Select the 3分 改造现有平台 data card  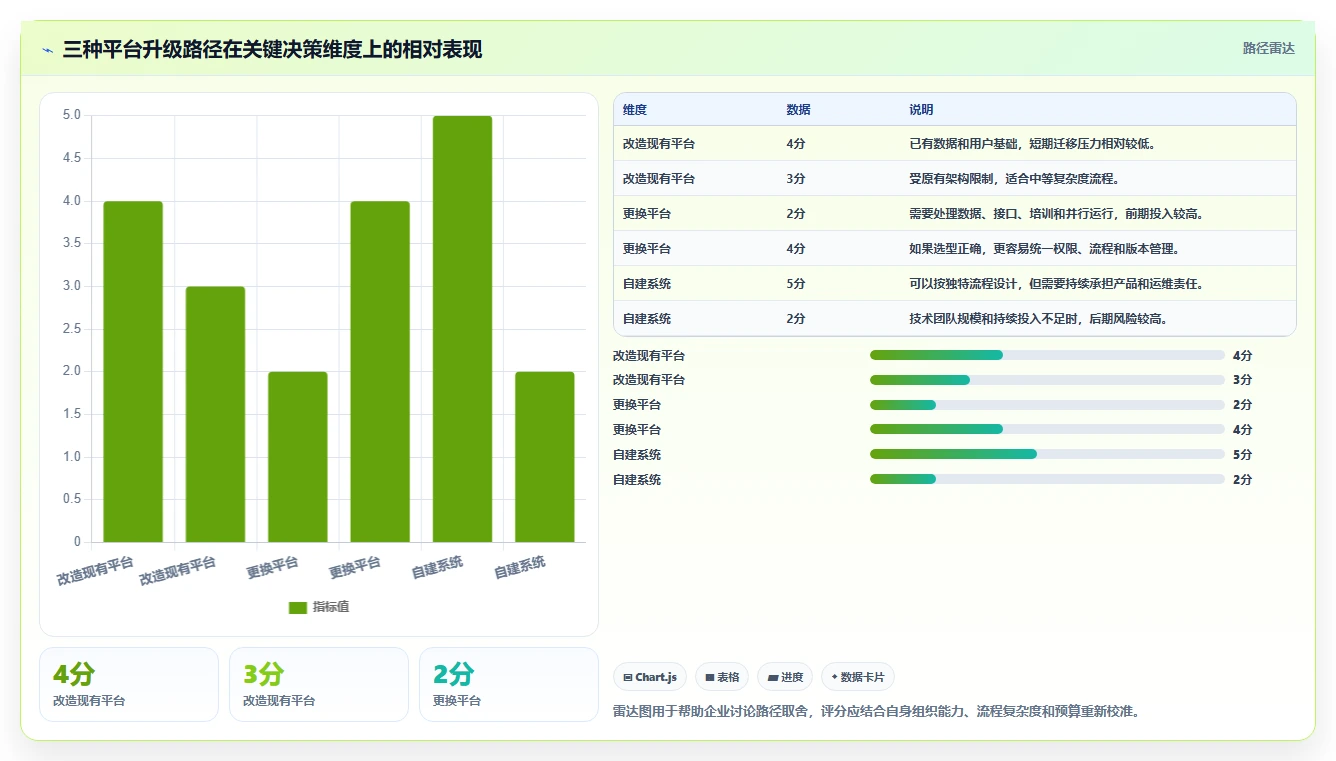(319, 684)
